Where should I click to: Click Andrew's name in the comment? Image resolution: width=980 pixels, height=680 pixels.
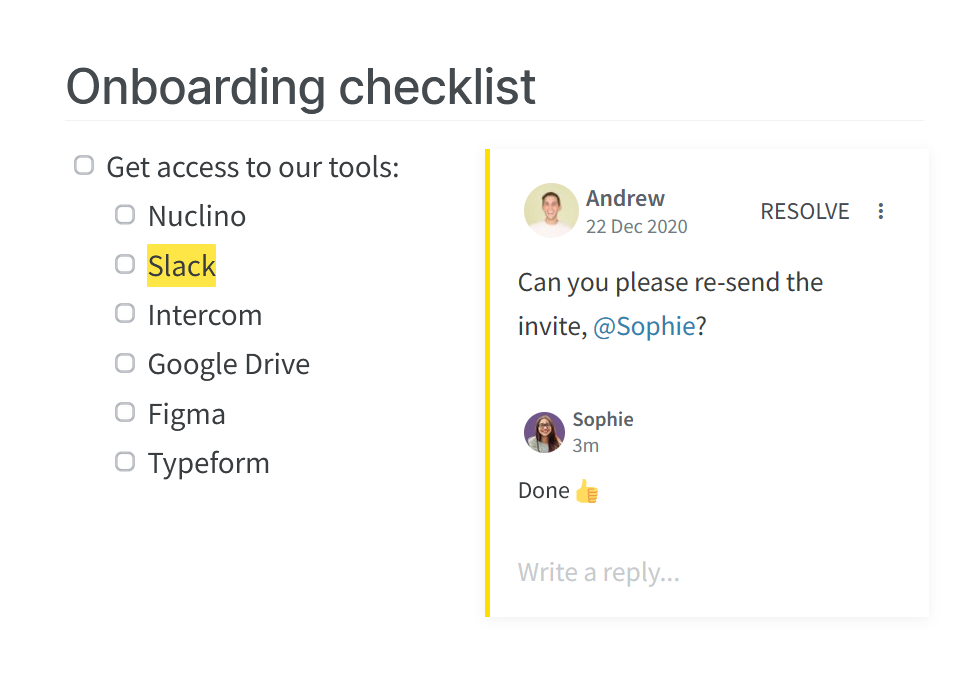(625, 198)
